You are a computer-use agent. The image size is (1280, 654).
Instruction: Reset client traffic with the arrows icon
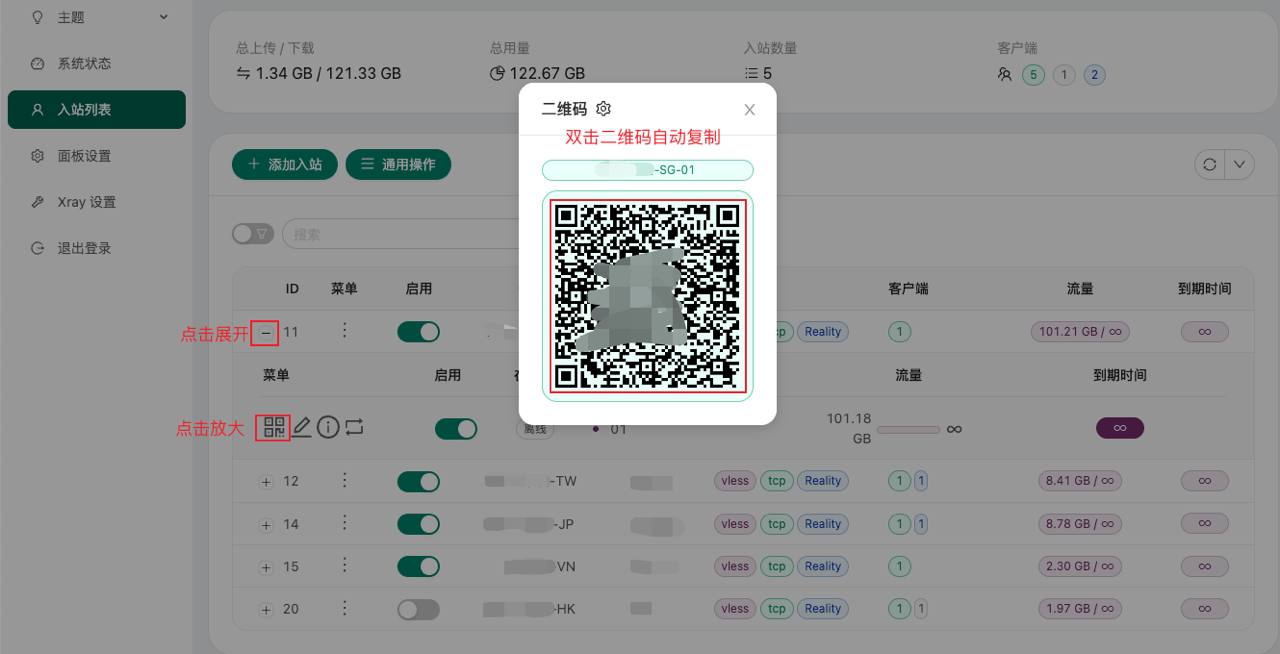[x=354, y=428]
